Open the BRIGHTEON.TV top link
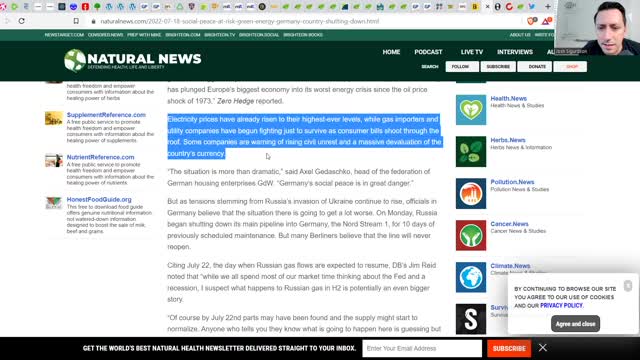The height and width of the screenshot is (360, 640). click(x=220, y=35)
